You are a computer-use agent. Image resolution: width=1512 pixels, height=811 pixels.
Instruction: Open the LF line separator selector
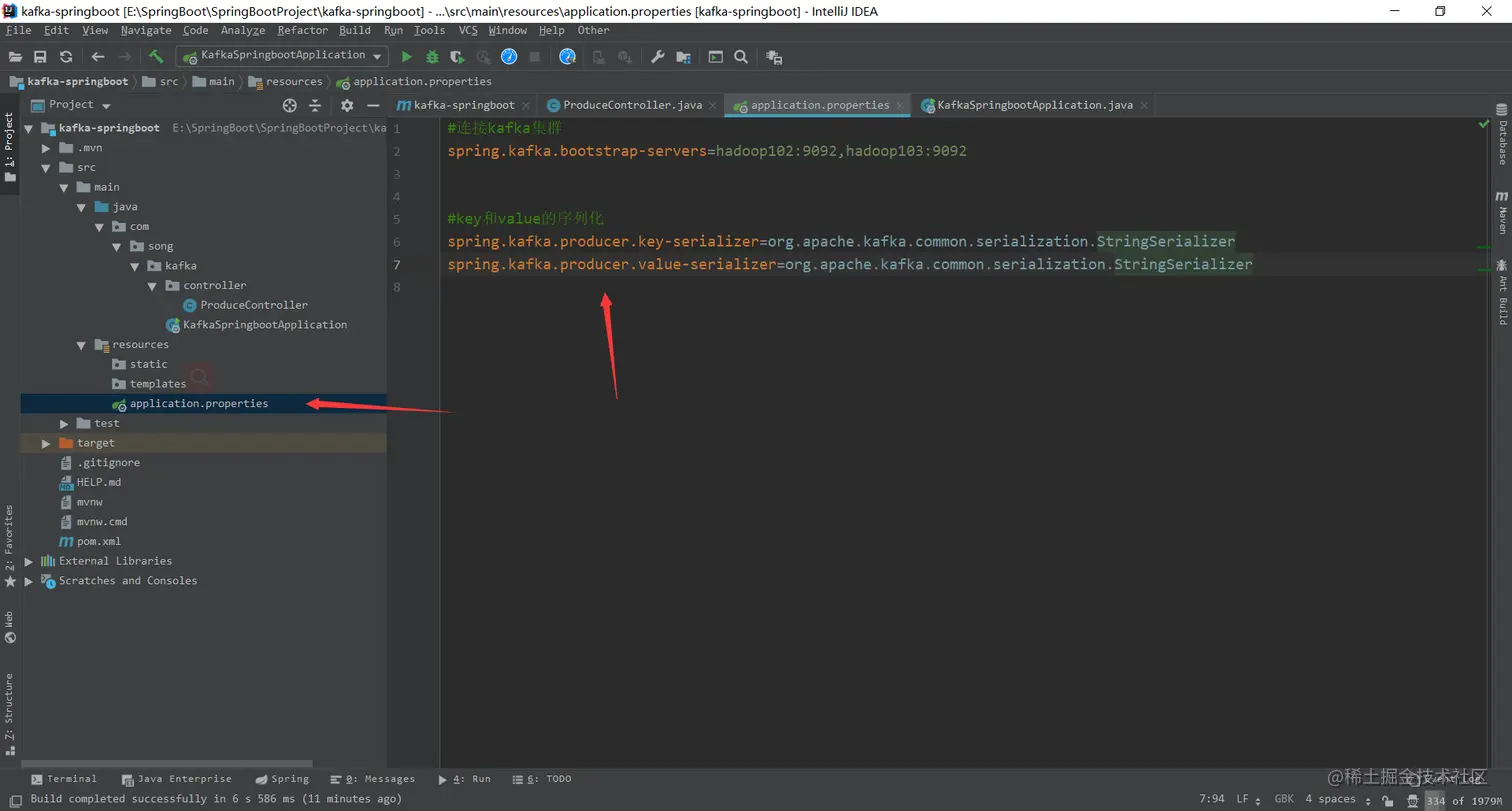[1247, 800]
